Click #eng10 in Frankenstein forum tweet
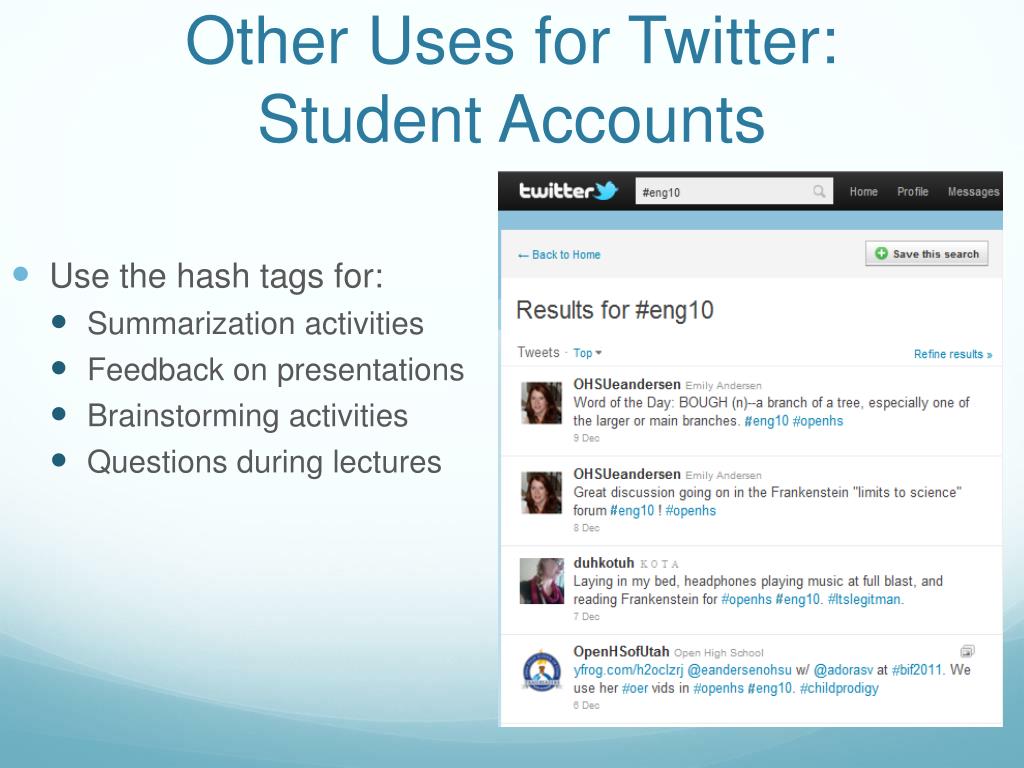This screenshot has height=768, width=1024. click(632, 511)
